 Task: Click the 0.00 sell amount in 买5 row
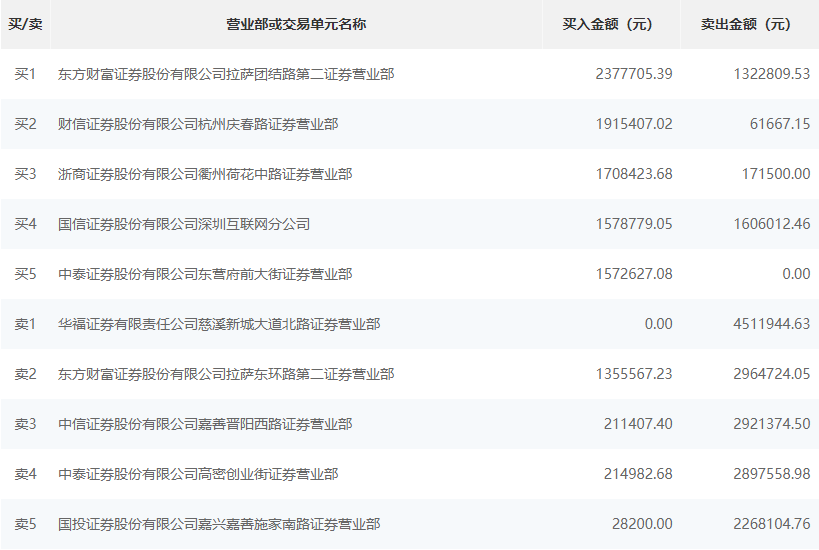click(797, 274)
